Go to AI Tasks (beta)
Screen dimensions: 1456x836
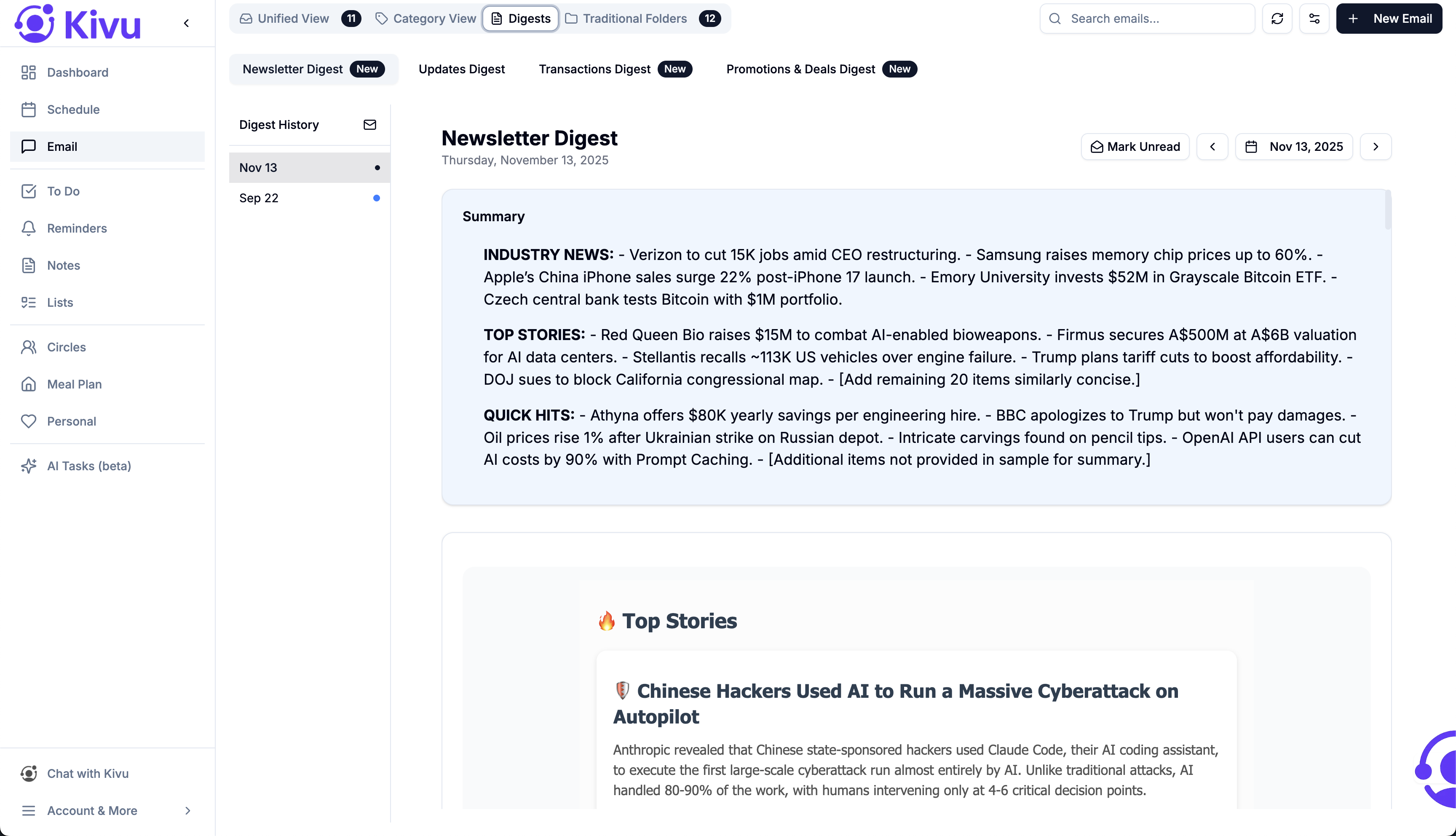[88, 466]
